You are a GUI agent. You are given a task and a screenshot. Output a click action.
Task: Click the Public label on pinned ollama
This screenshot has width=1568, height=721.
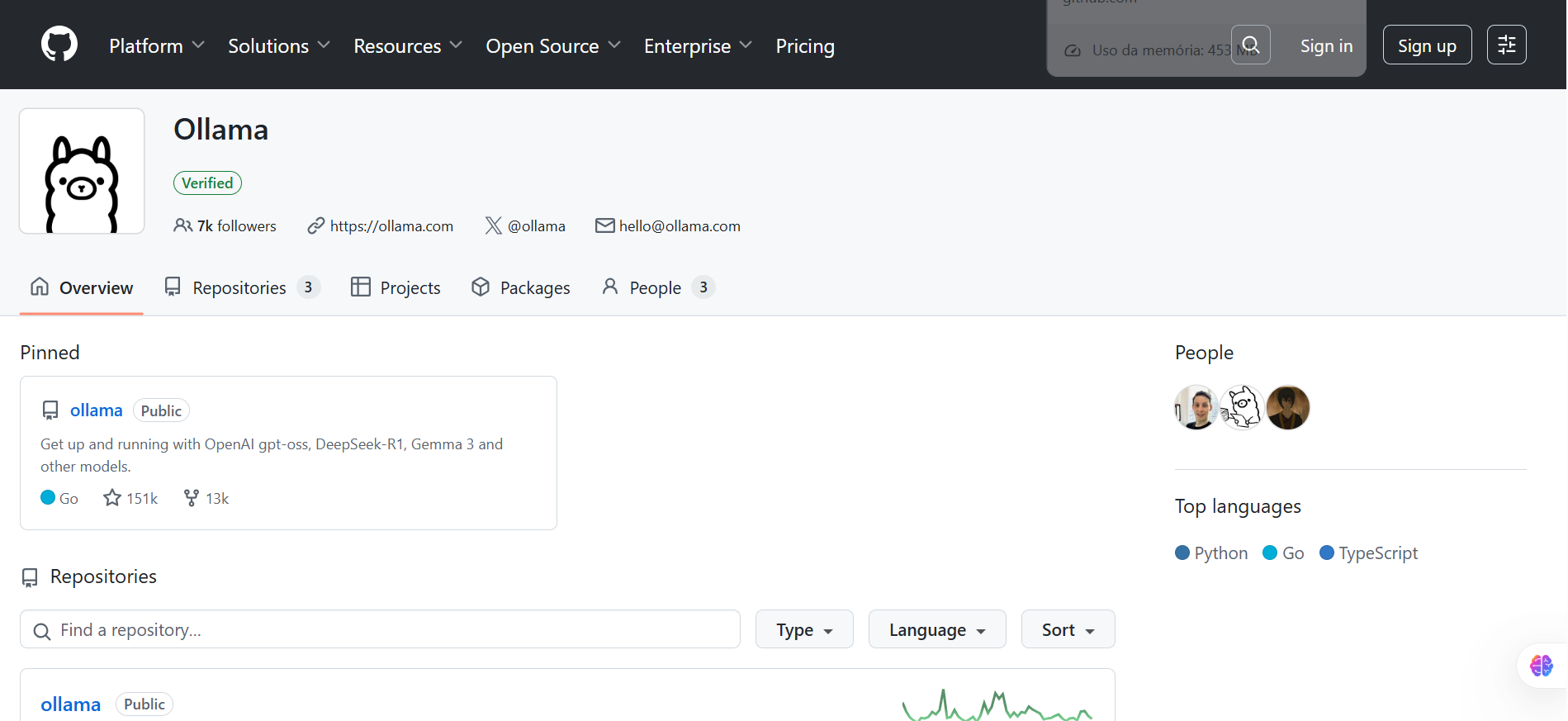(x=161, y=410)
